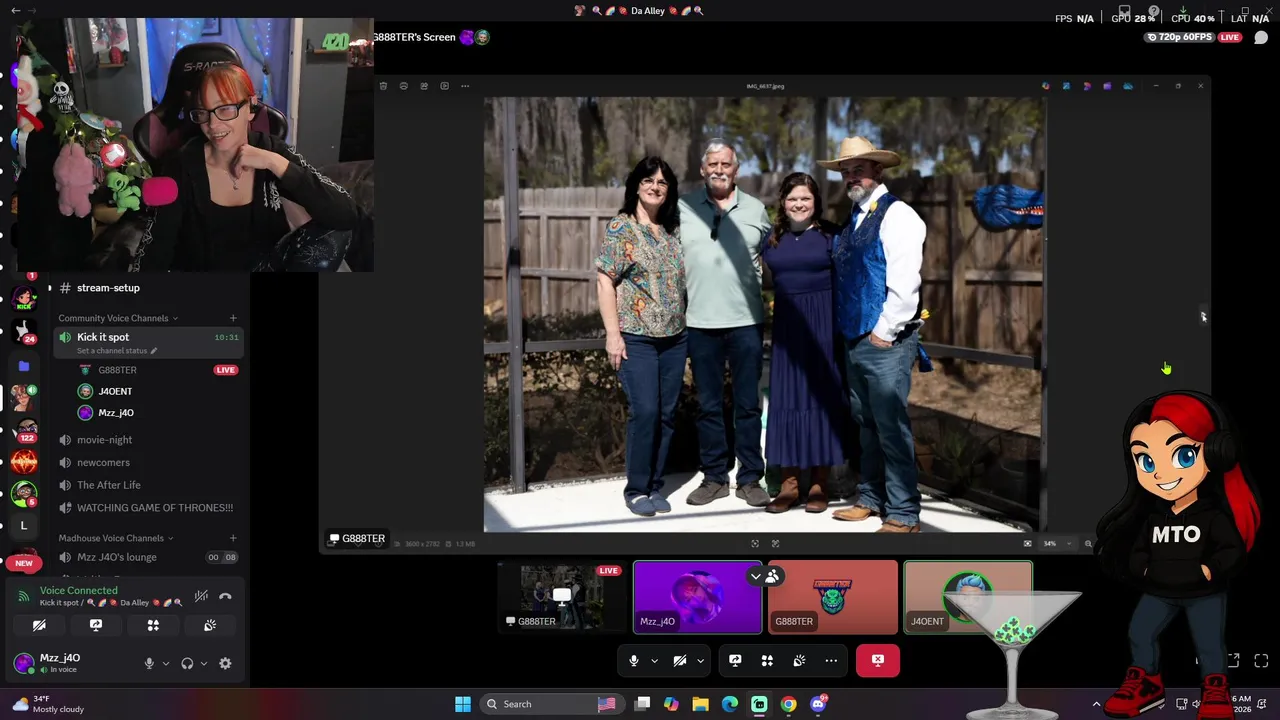Open File Explorer from taskbar
This screenshot has width=1280, height=720.
(700, 704)
